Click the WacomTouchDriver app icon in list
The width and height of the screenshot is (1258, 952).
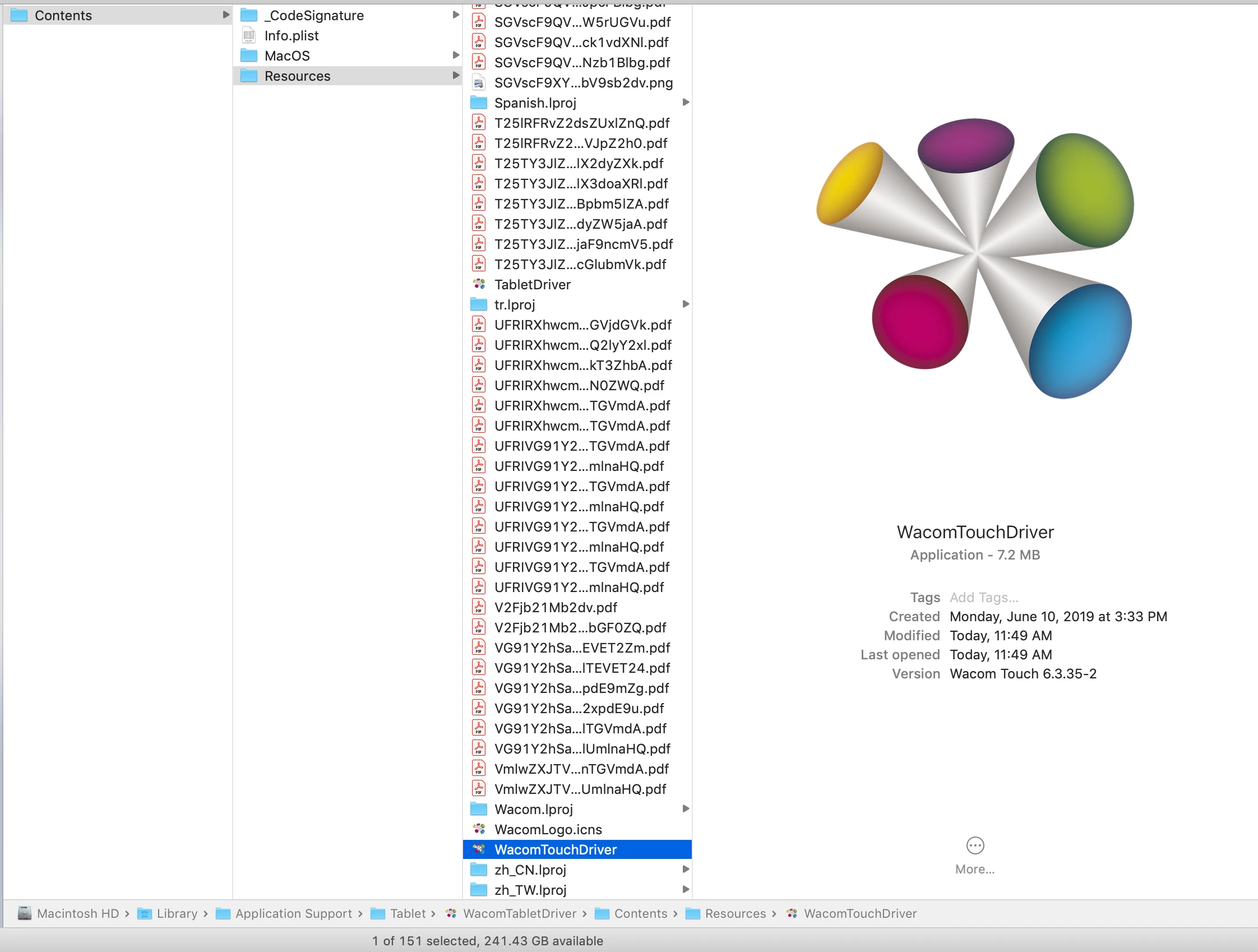(x=479, y=849)
